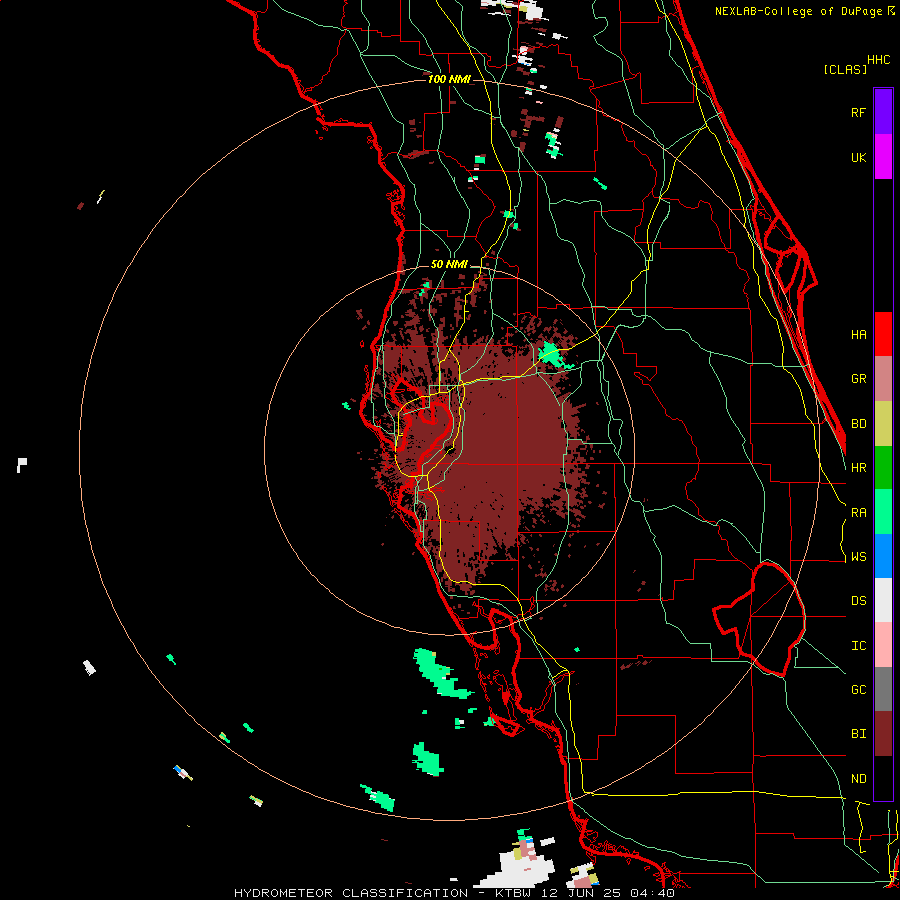Click the 'DS' legend label
This screenshot has height=900, width=900.
[x=858, y=601]
